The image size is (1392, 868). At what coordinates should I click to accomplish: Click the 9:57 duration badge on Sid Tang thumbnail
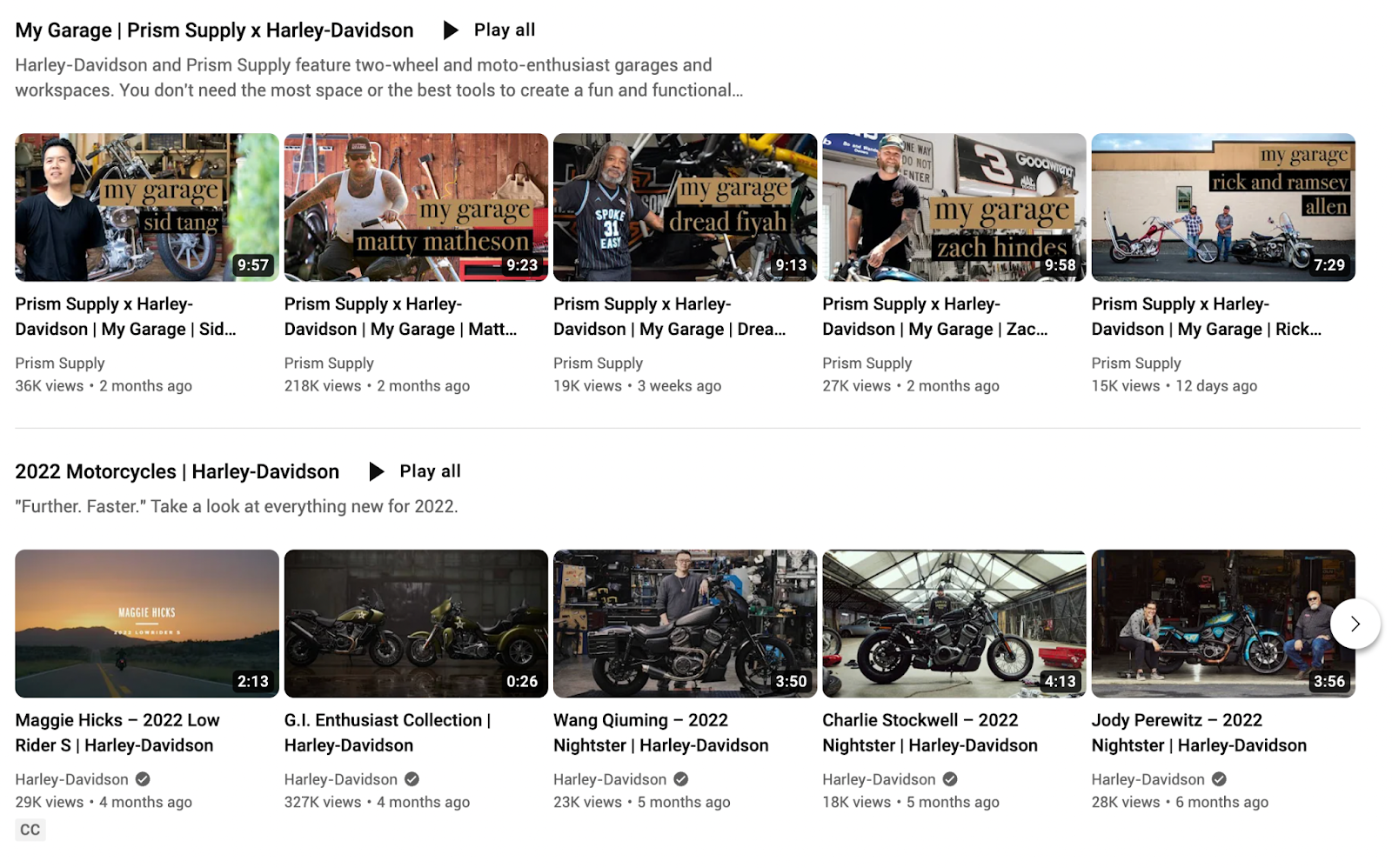[x=253, y=265]
